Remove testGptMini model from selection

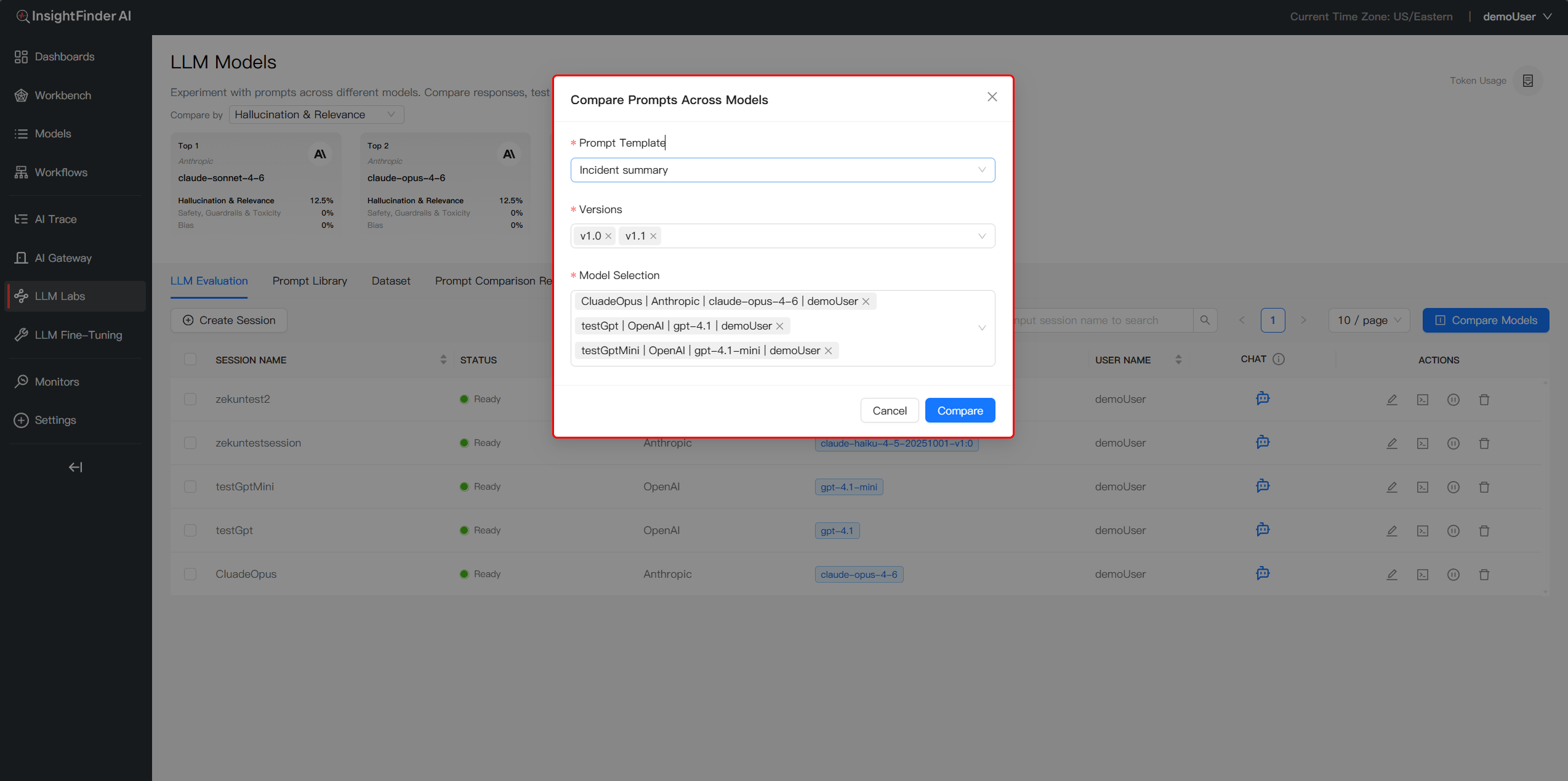[828, 351]
